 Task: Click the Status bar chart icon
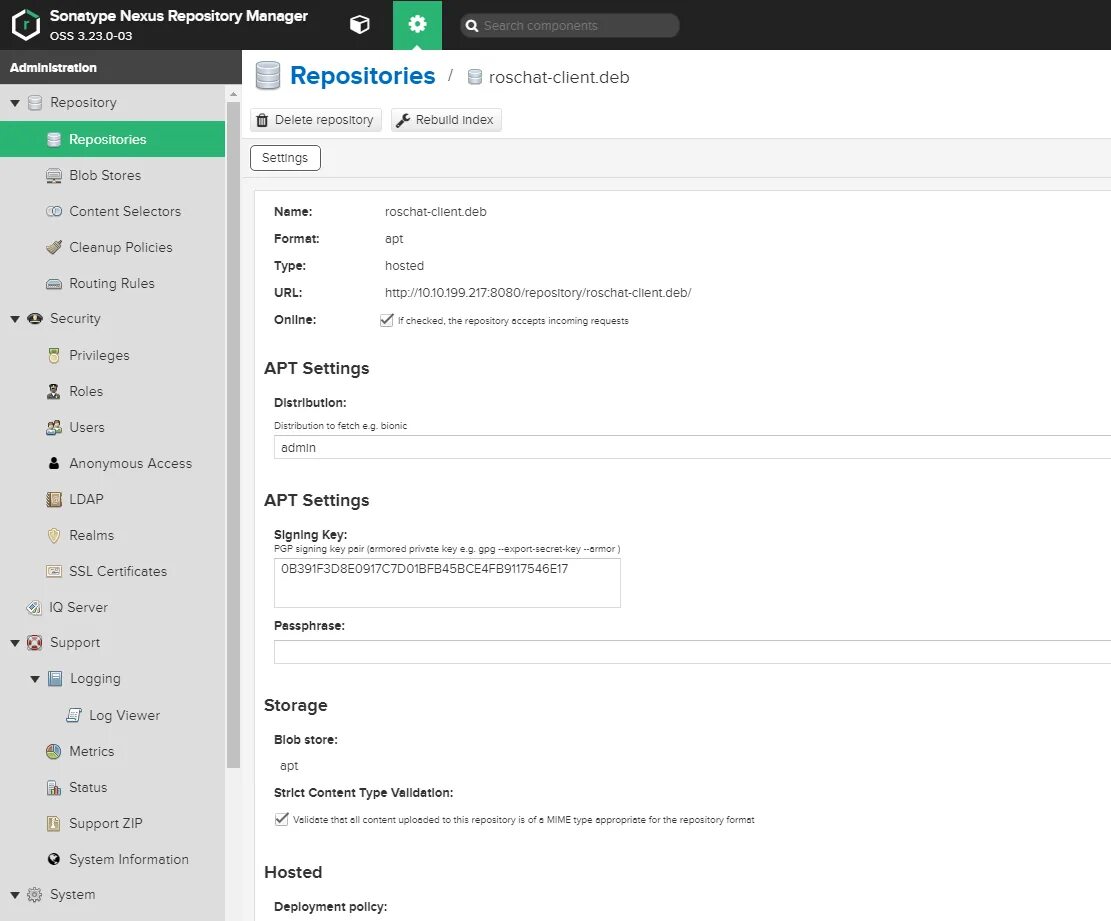[x=54, y=787]
